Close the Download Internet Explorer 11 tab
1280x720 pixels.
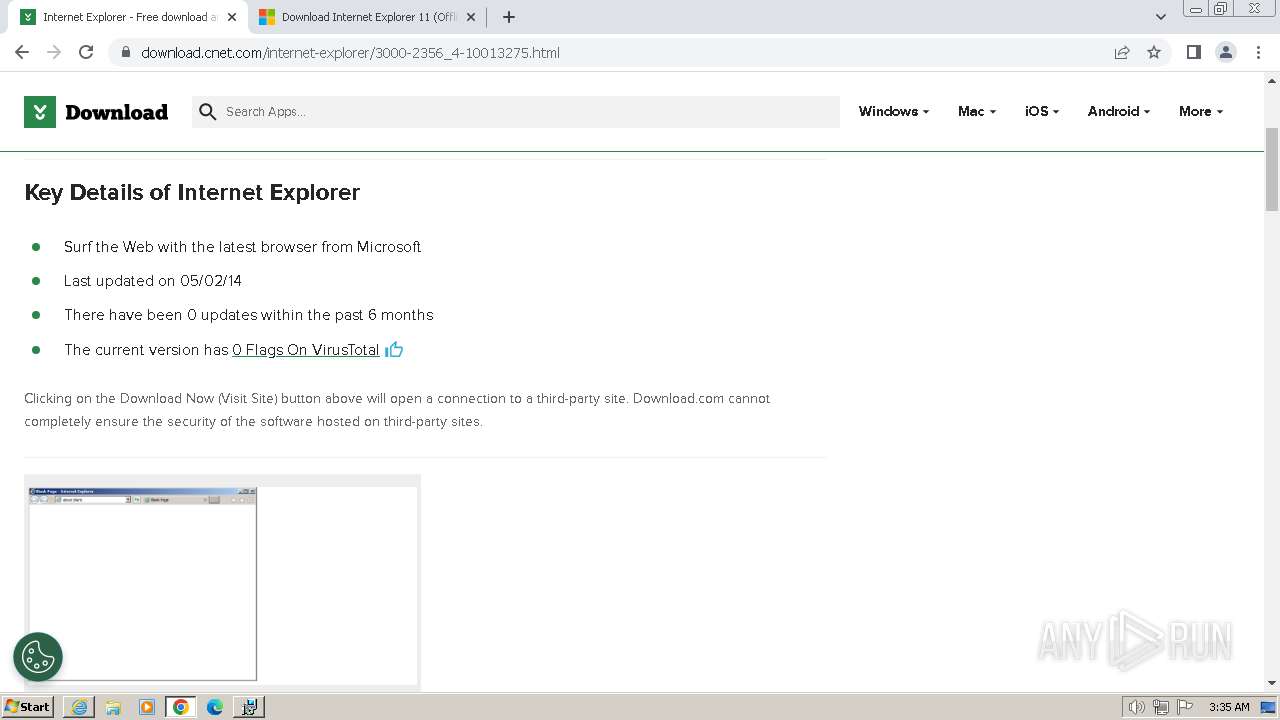coord(471,17)
